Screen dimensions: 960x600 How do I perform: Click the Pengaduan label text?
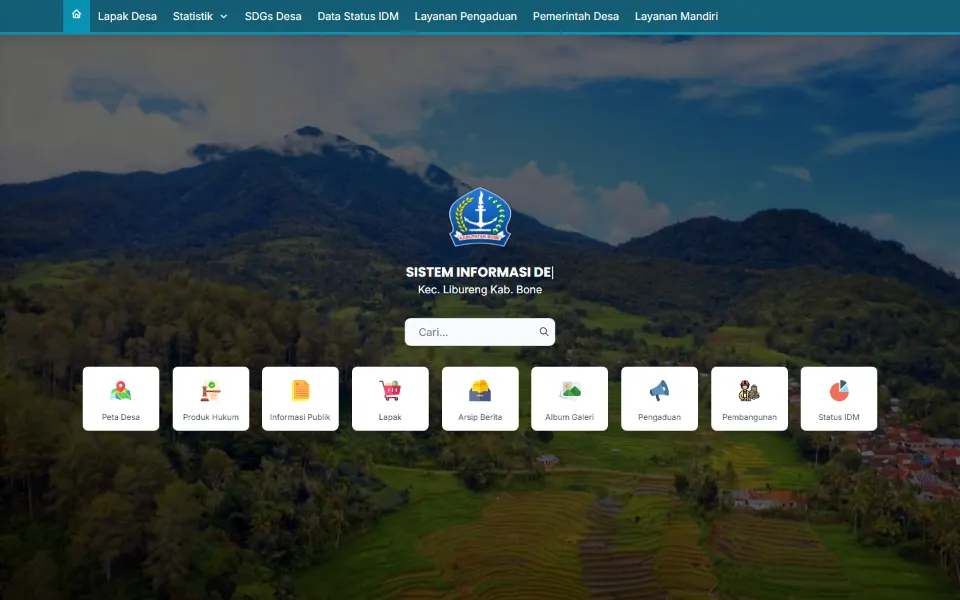pos(659,417)
